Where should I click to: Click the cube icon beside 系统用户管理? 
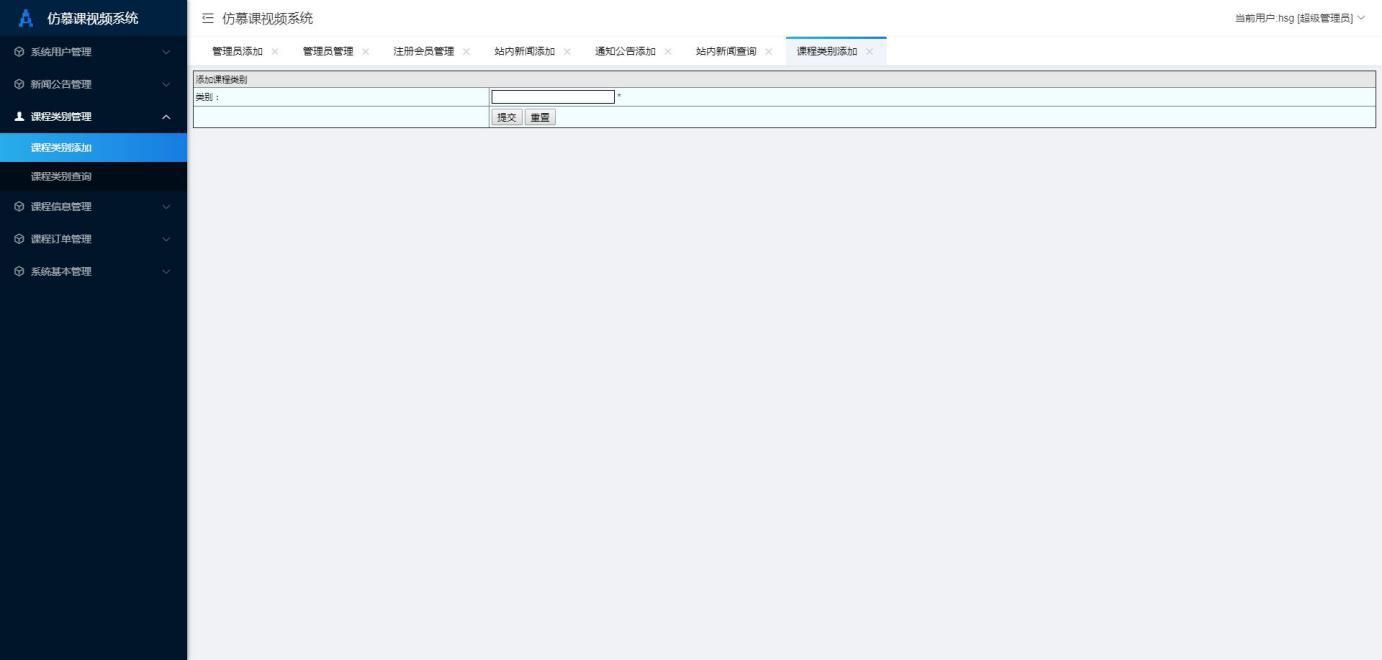point(20,52)
